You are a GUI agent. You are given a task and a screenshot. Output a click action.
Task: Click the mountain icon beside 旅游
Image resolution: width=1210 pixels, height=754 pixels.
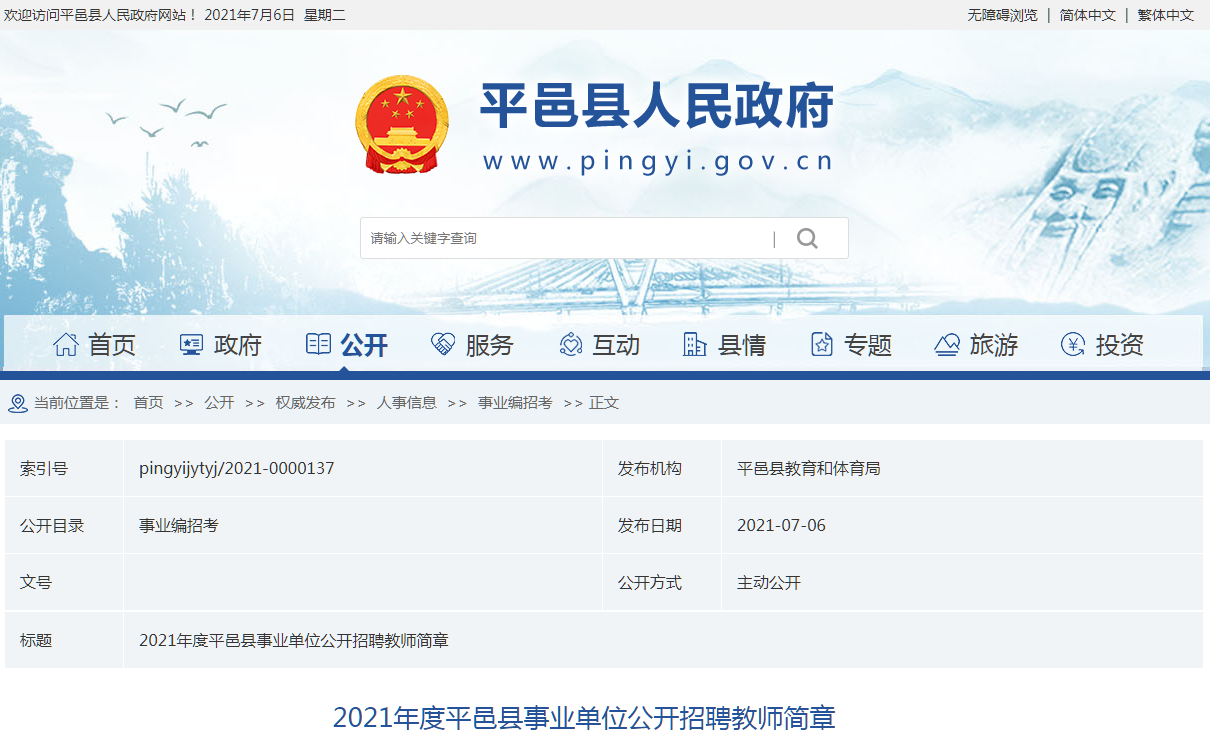[x=947, y=345]
